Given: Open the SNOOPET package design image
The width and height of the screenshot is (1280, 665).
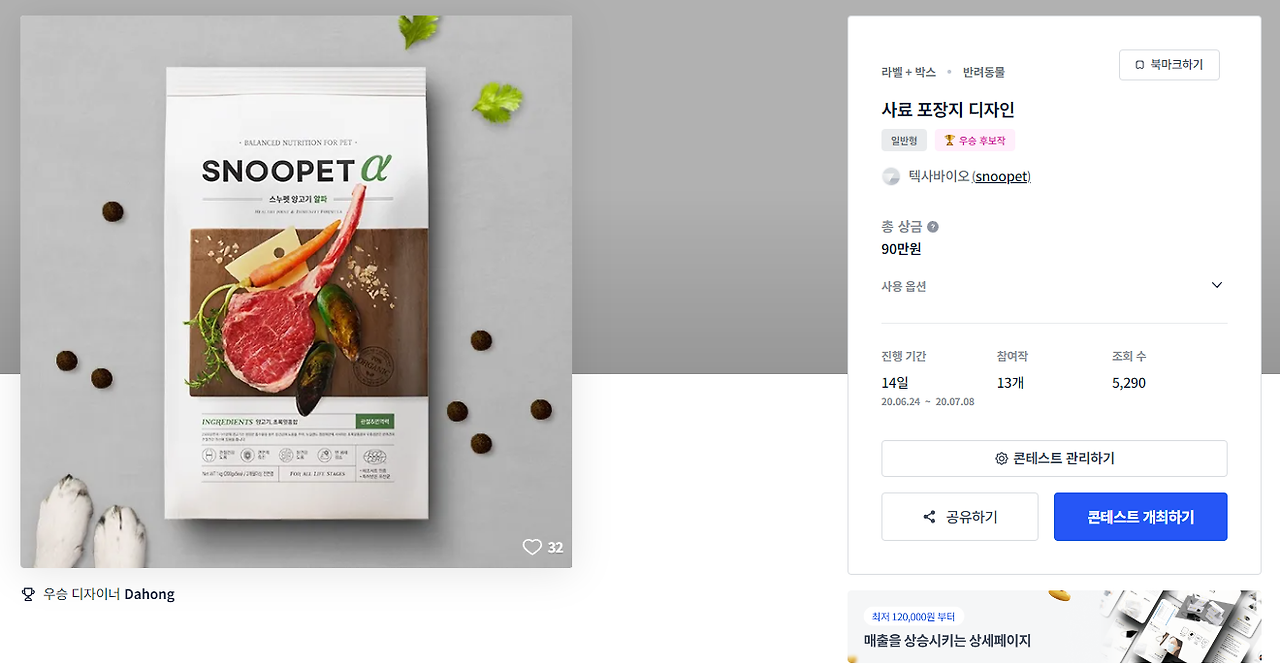Looking at the screenshot, I should point(296,291).
